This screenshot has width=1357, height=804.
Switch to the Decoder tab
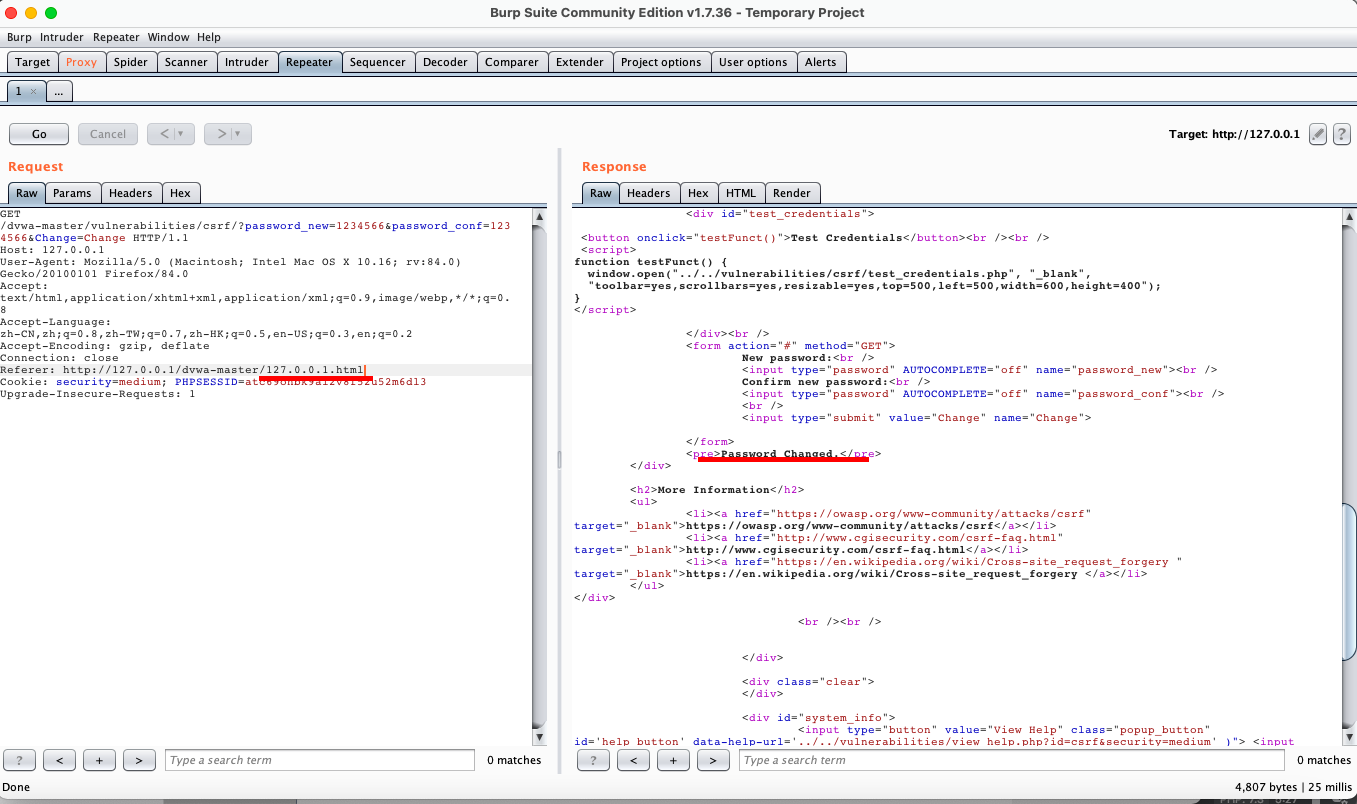click(446, 62)
